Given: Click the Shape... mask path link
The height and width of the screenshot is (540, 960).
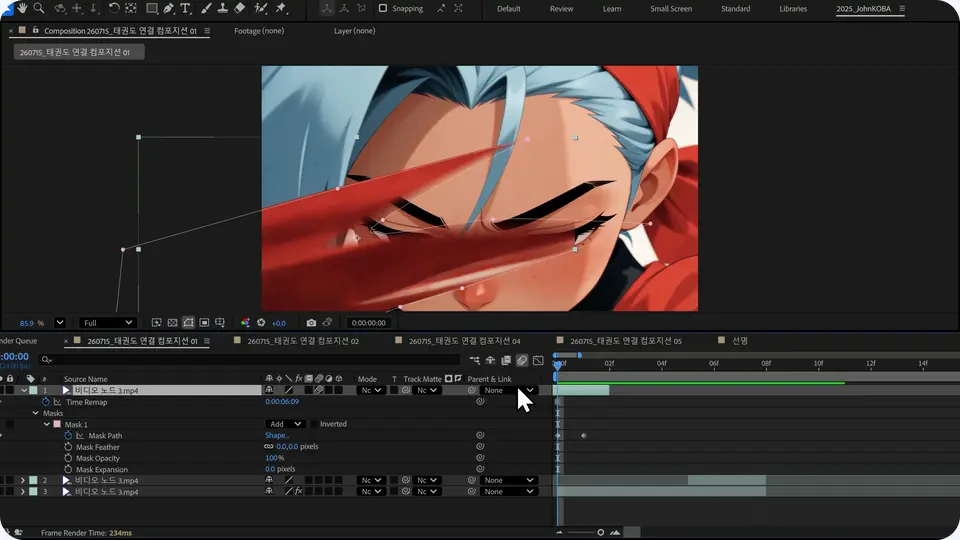Looking at the screenshot, I should click(277, 435).
